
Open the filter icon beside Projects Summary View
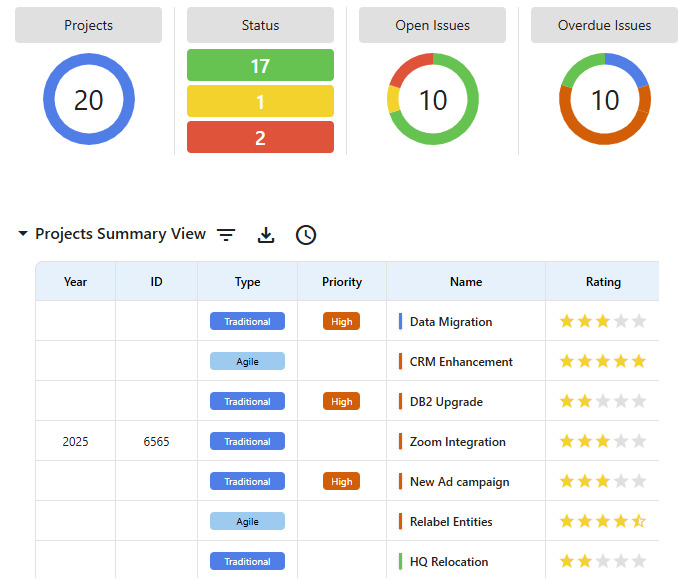226,235
